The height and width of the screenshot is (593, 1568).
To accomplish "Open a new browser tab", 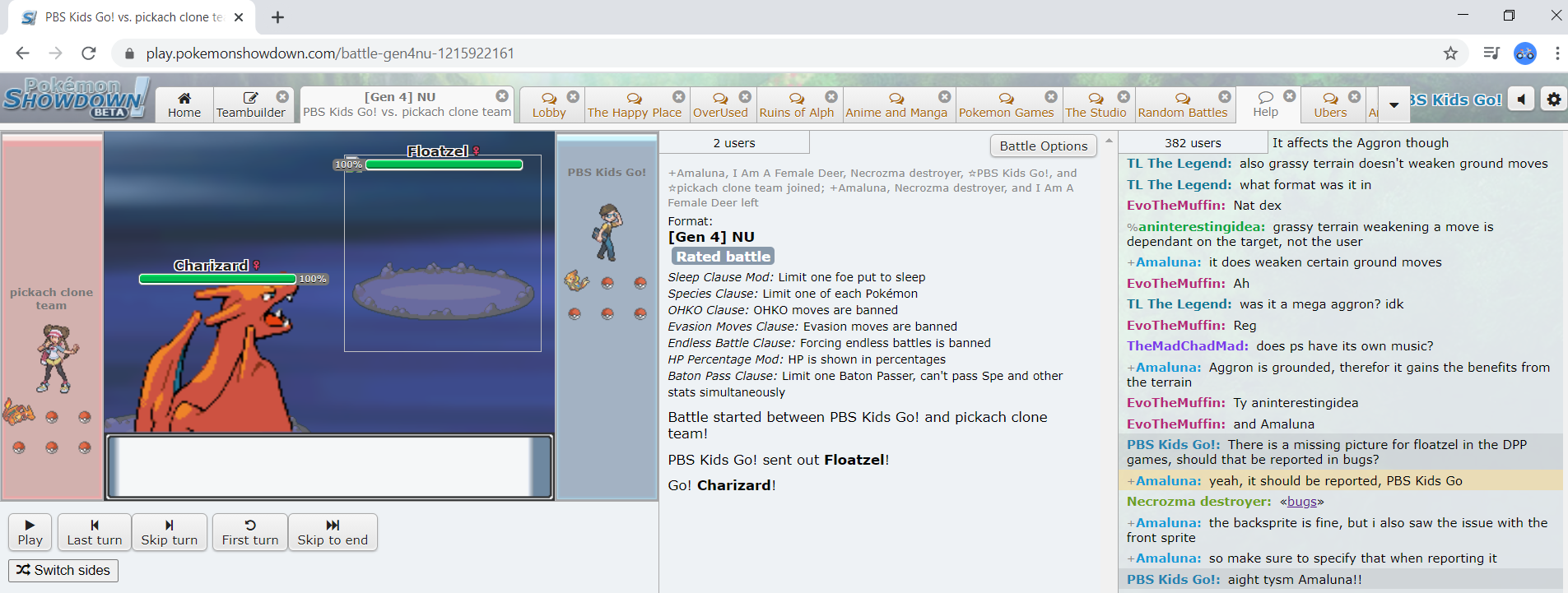I will pos(278,17).
